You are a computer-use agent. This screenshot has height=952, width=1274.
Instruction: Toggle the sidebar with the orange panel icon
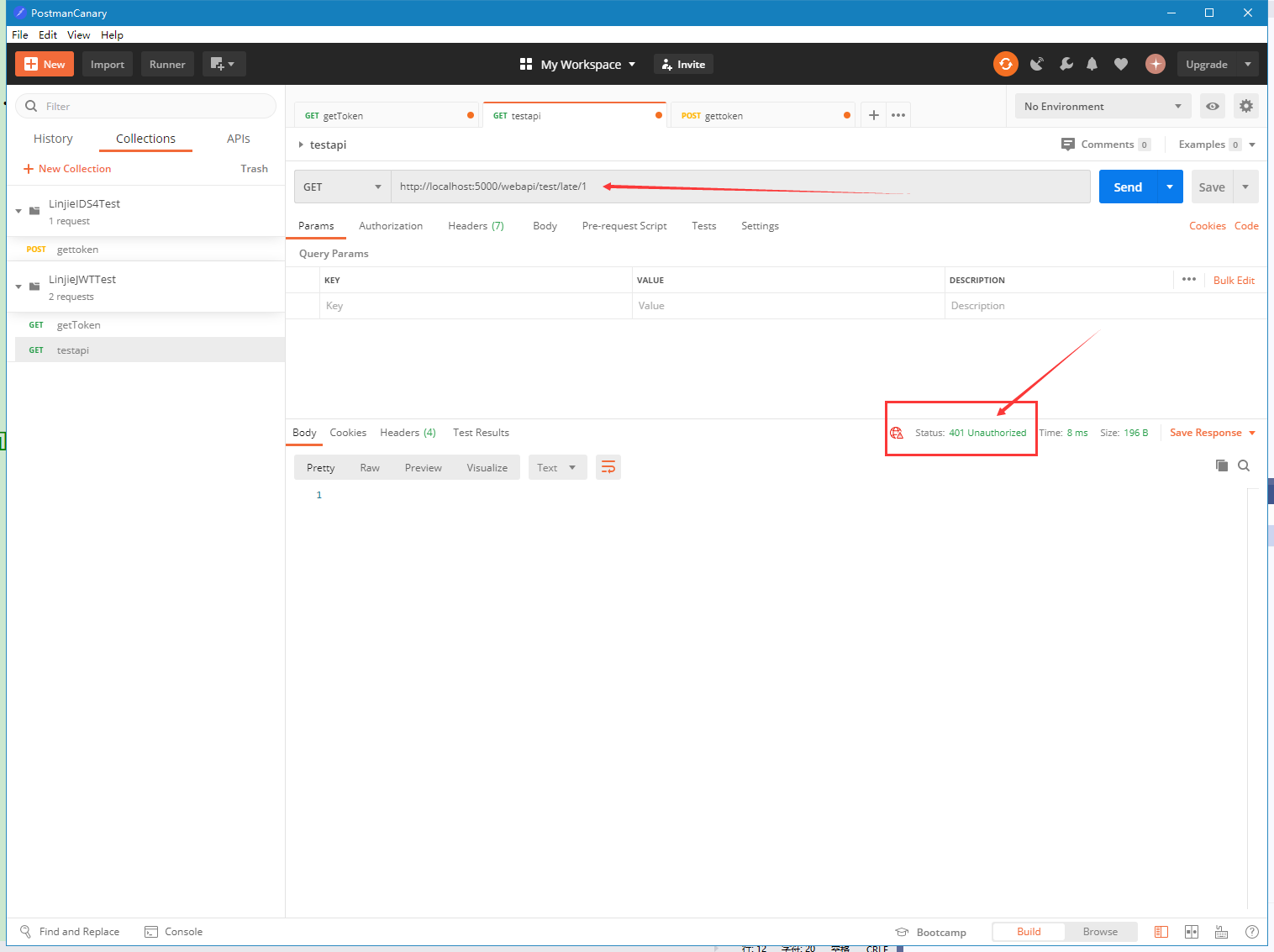1161,931
